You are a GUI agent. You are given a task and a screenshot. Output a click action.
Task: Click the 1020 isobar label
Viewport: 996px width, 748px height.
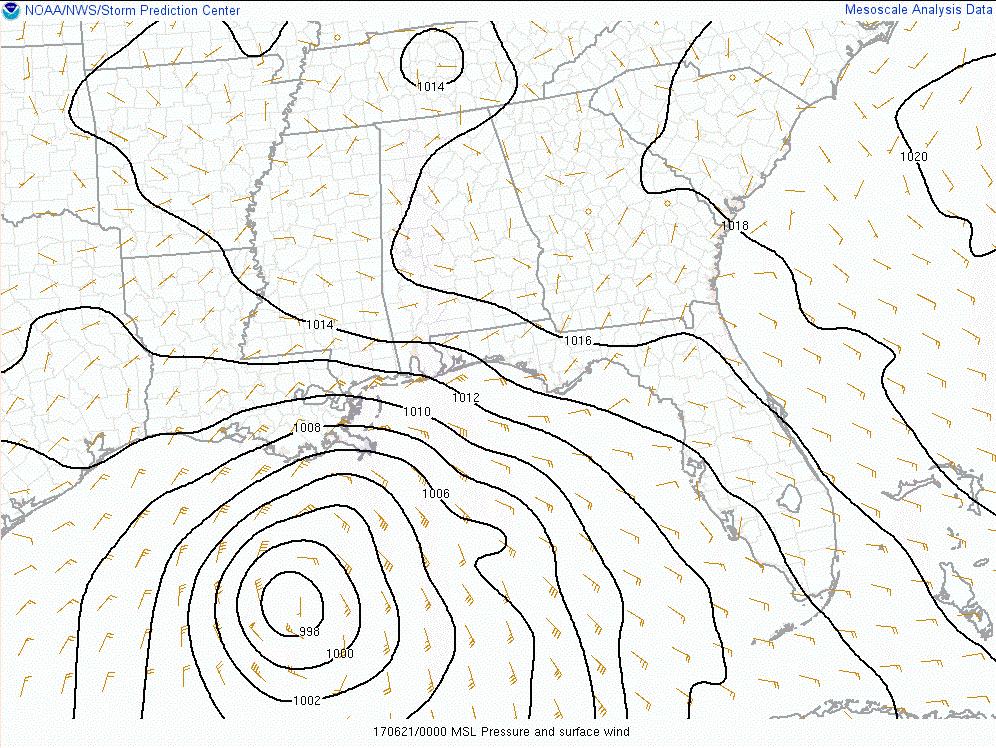(913, 156)
